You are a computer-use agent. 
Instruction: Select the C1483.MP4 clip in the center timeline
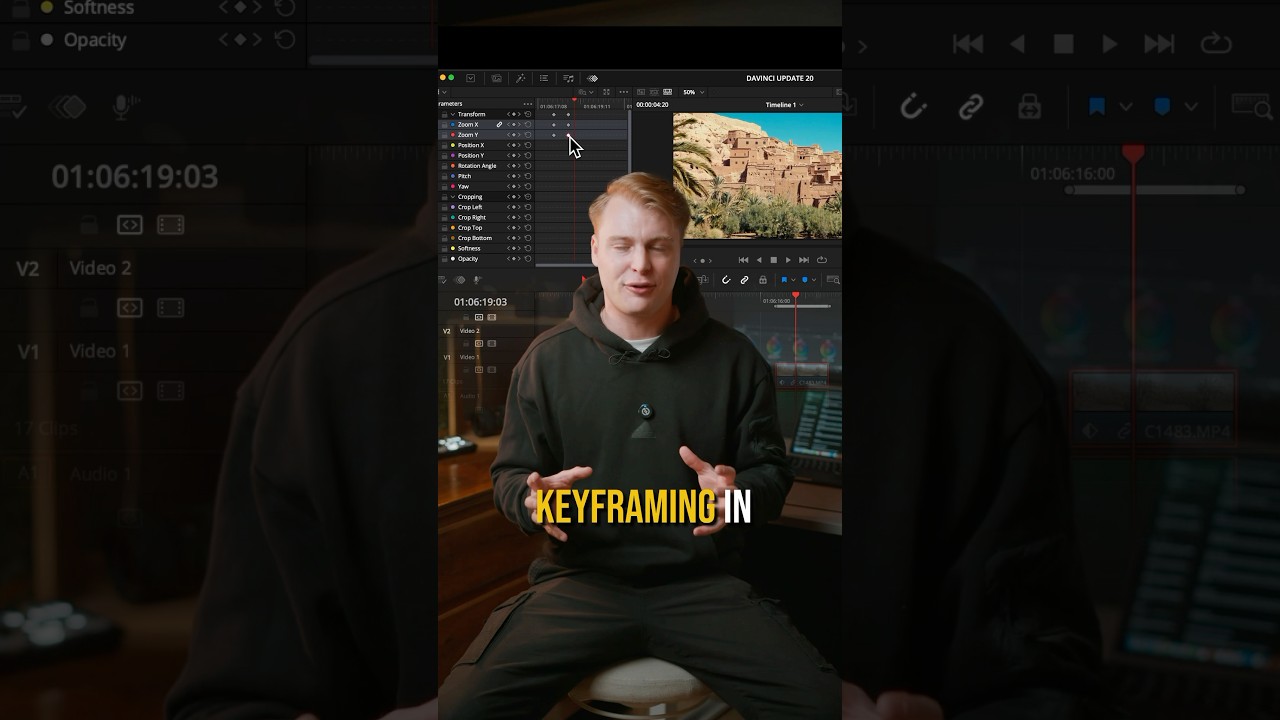(x=802, y=376)
